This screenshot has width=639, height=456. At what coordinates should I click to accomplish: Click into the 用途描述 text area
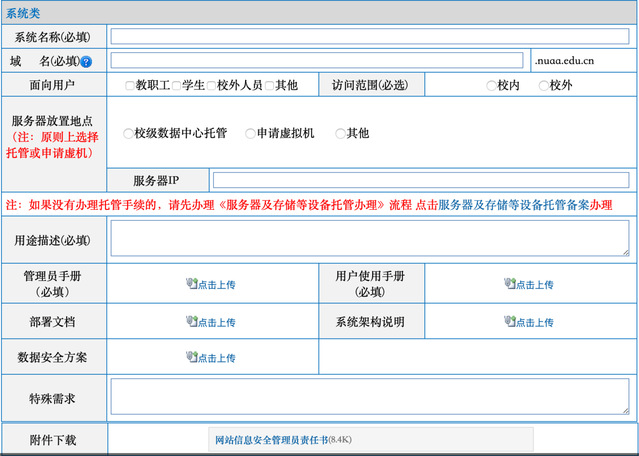369,239
